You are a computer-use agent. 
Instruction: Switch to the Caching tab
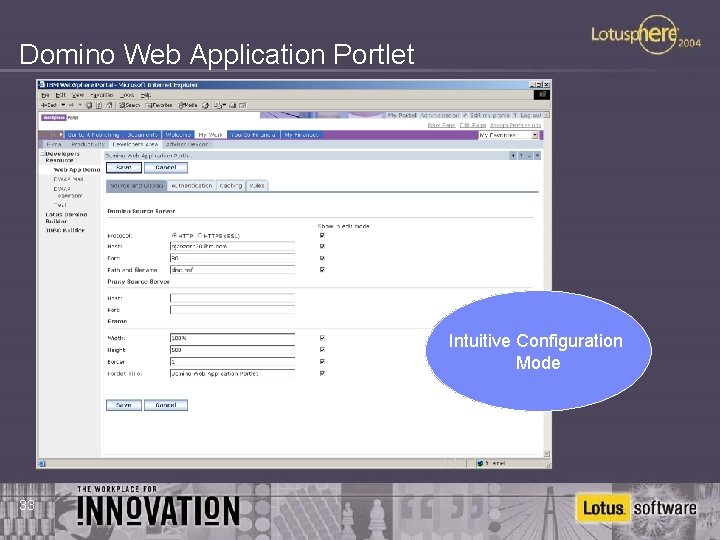231,186
